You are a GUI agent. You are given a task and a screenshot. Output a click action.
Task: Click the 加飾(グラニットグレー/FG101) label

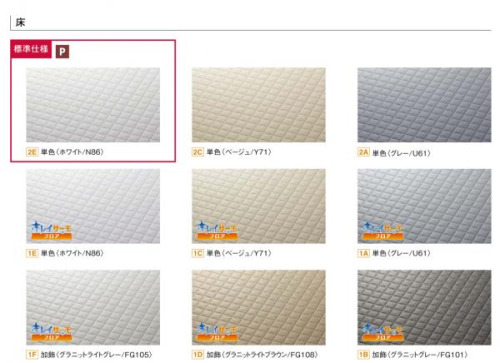pos(420,355)
